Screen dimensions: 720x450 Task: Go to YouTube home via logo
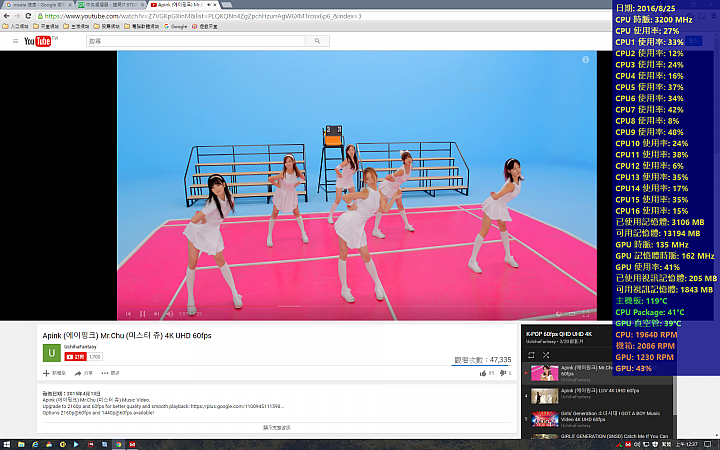[40, 41]
